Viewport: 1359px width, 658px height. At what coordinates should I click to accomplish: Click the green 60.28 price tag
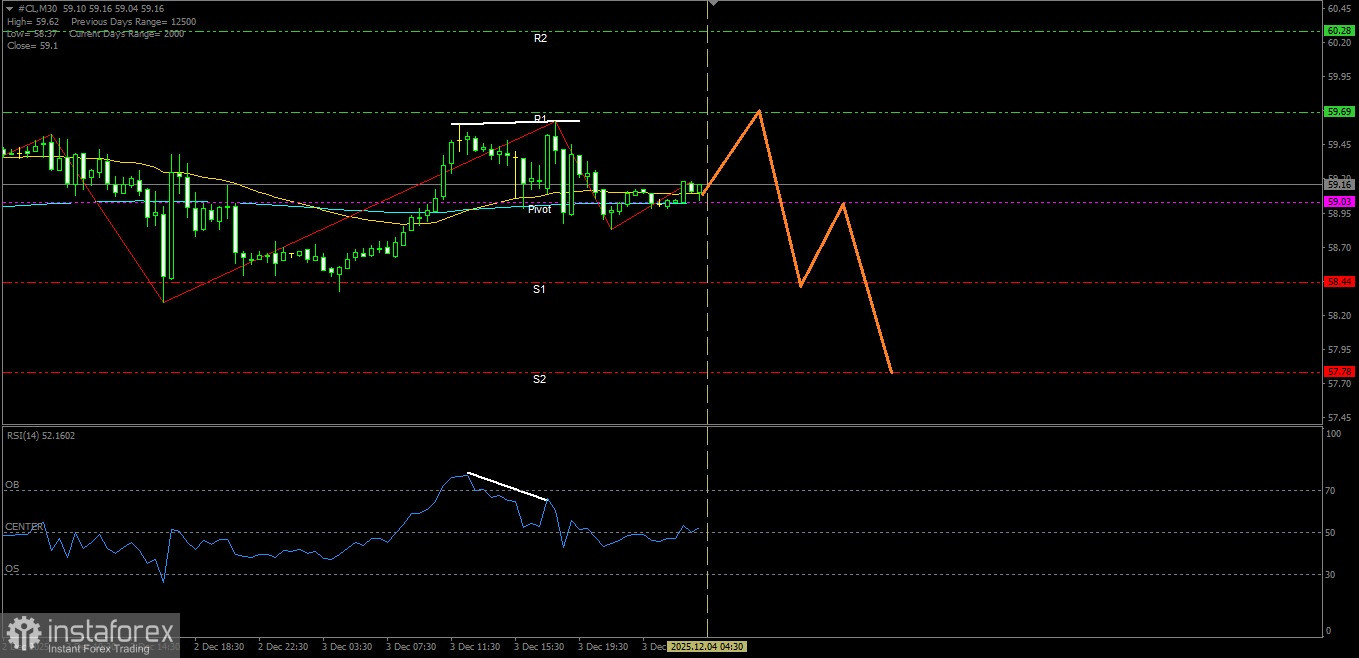tap(1339, 31)
